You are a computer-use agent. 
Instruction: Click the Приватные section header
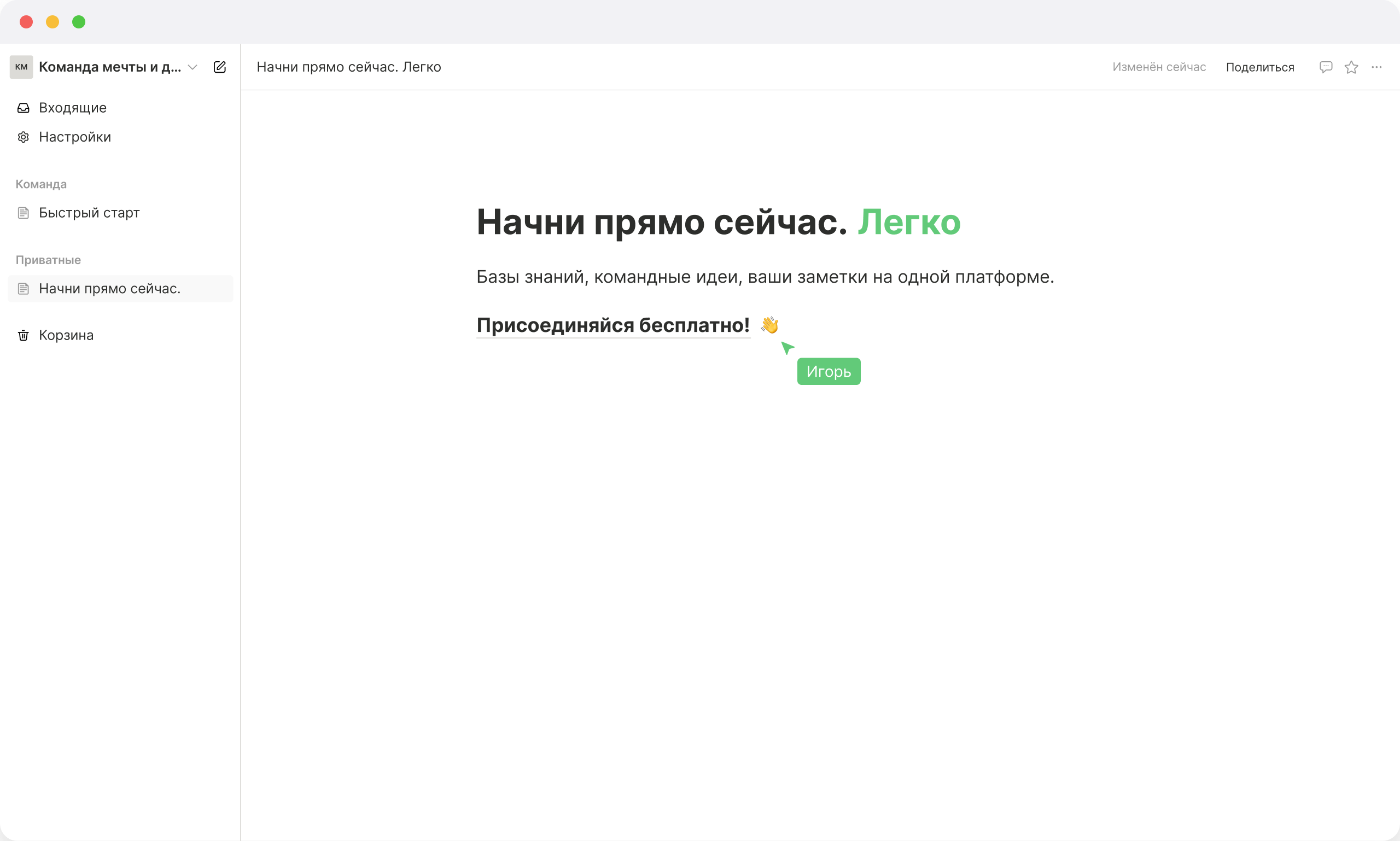click(48, 260)
